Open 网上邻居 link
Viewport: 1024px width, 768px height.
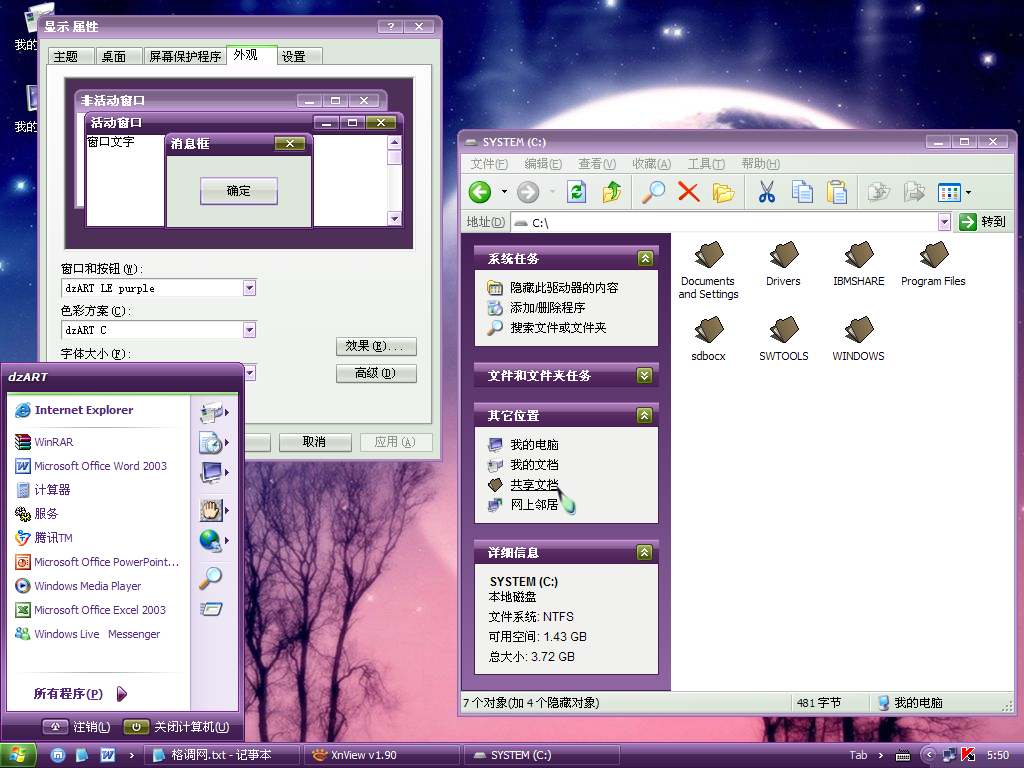click(x=534, y=505)
